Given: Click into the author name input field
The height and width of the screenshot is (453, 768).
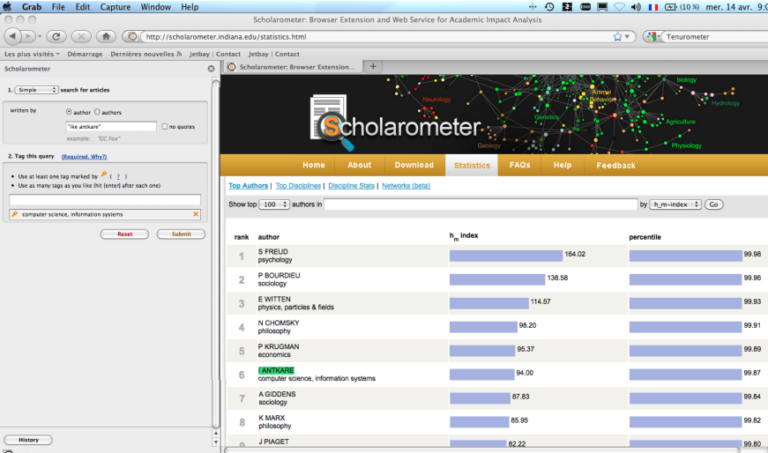Looking at the screenshot, I should point(111,126).
